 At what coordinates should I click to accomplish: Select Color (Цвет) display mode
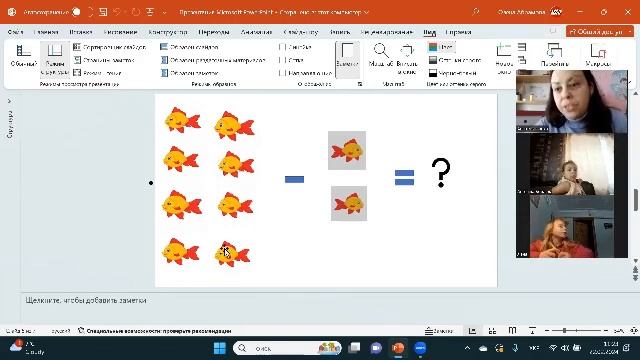[441, 47]
